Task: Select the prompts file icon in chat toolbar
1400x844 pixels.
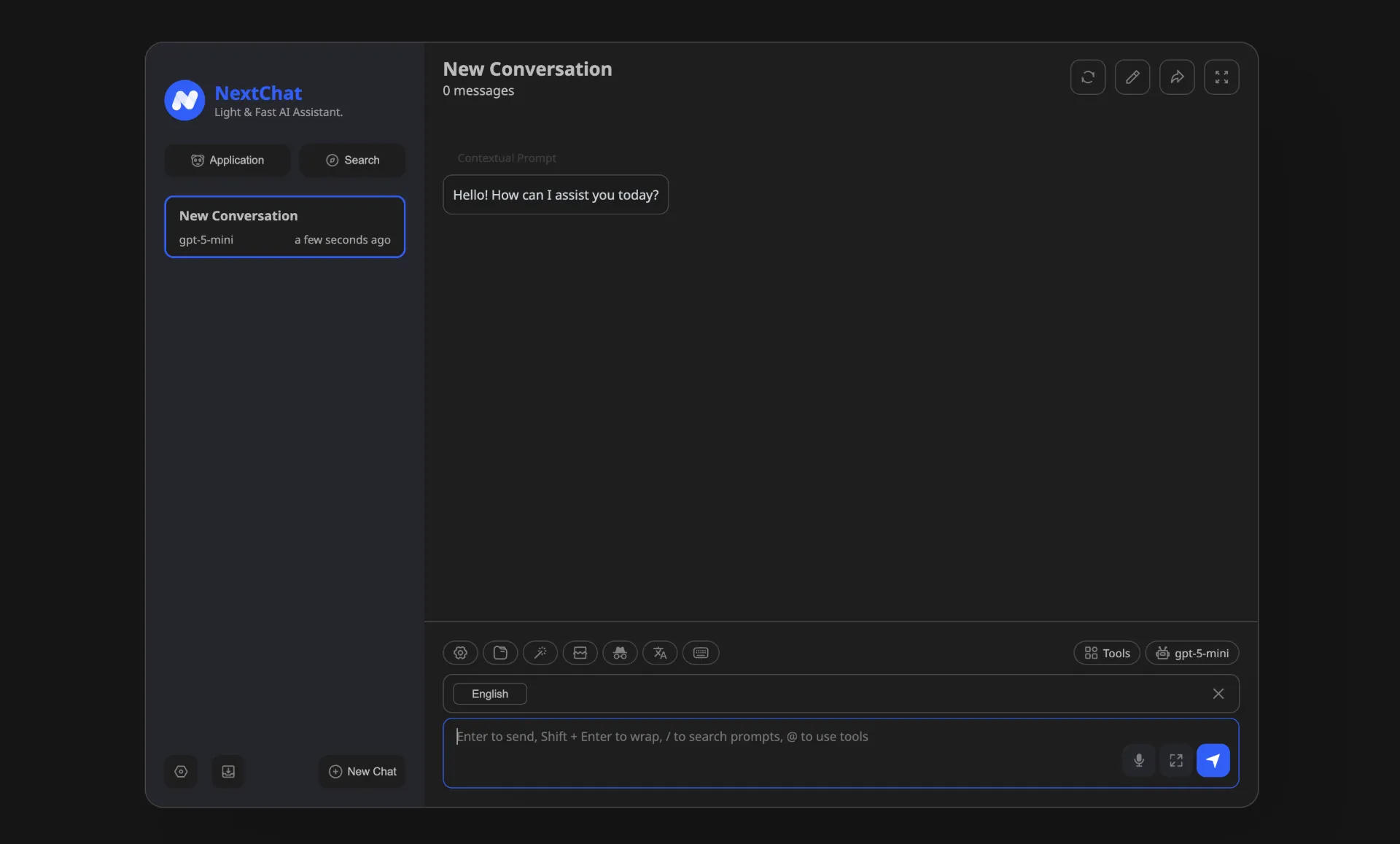Action: (500, 653)
